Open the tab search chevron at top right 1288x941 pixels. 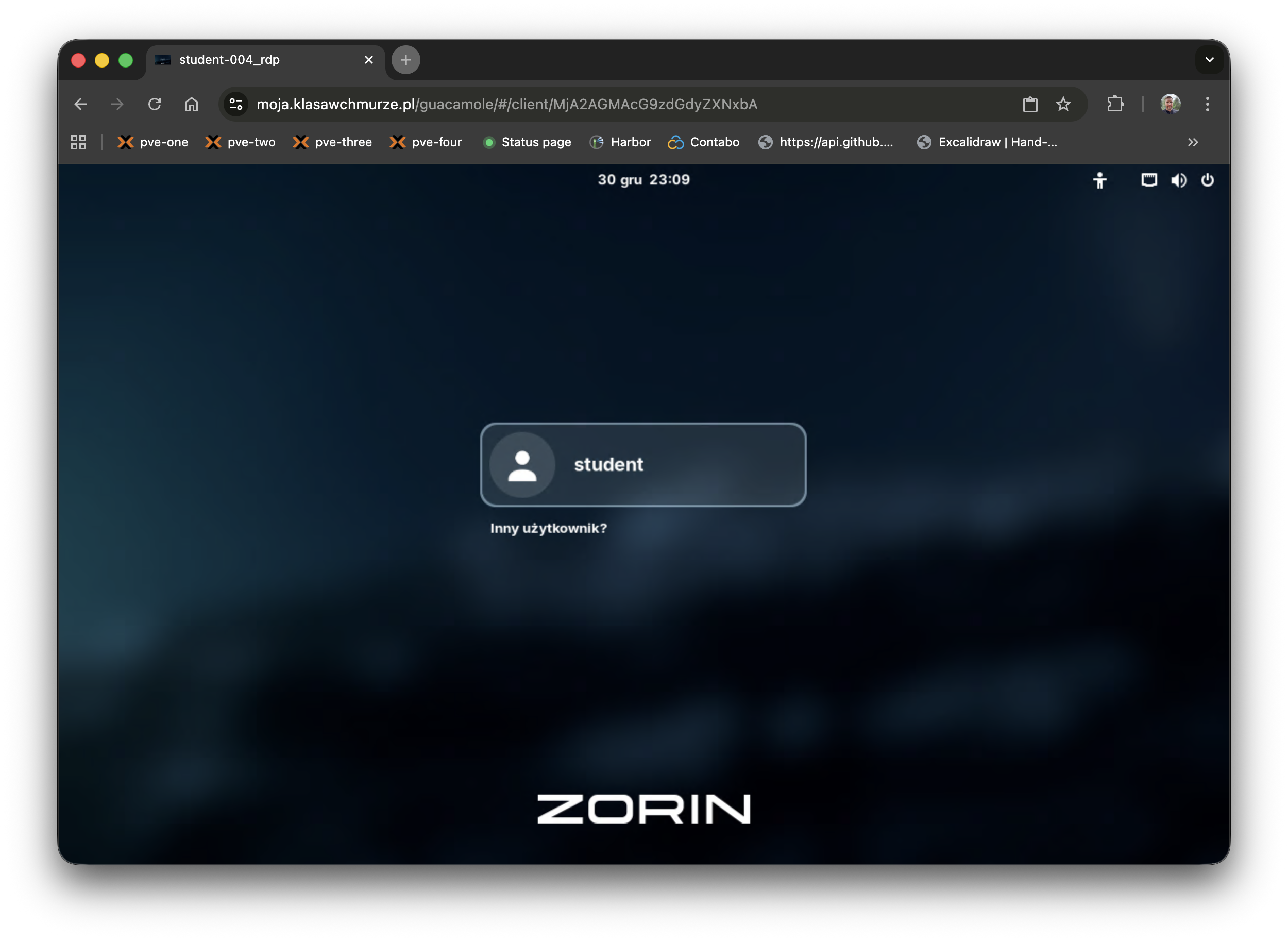(x=1210, y=60)
